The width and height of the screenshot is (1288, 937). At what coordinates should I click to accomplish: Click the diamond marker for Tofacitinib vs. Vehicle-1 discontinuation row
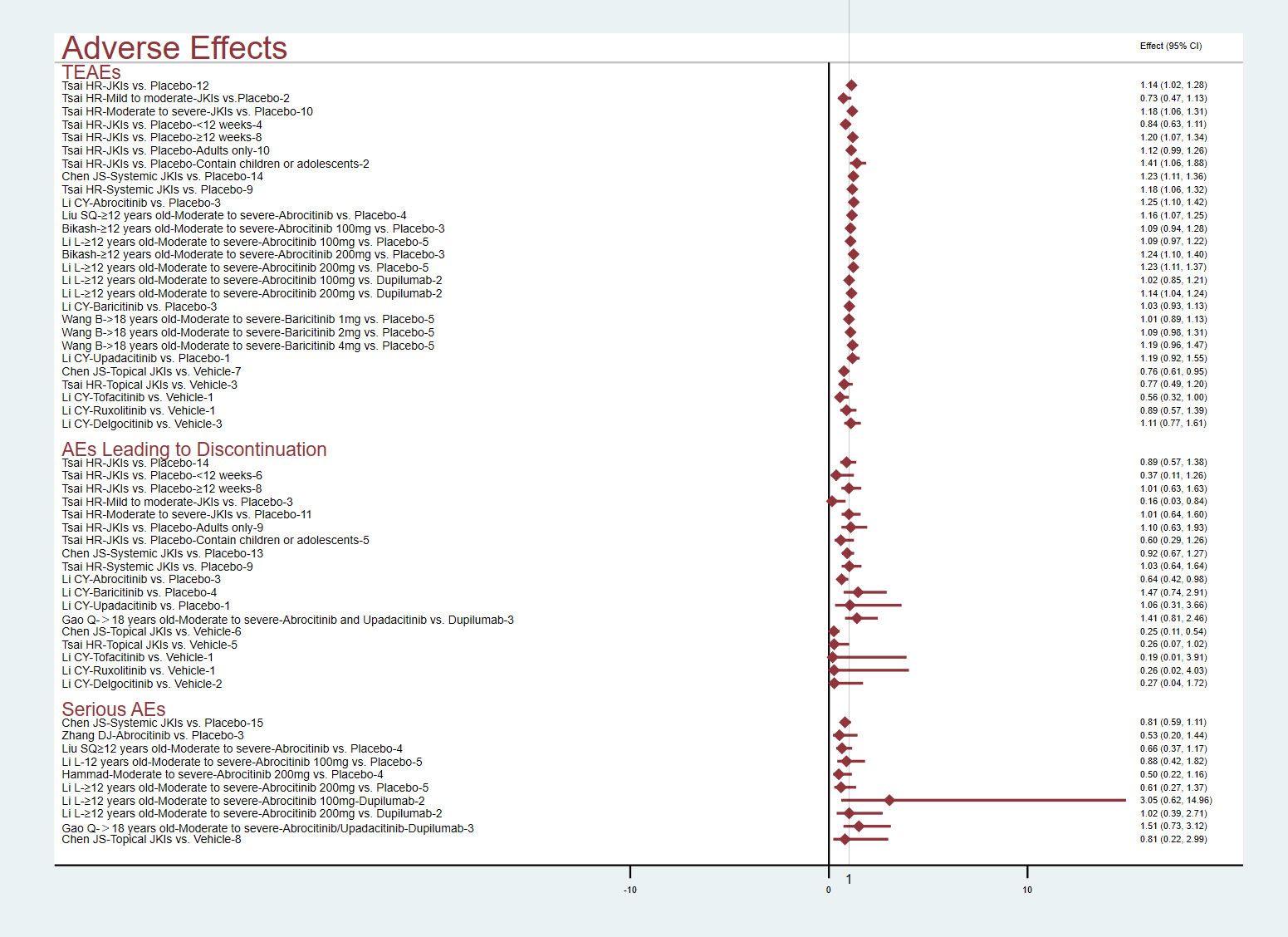click(833, 657)
